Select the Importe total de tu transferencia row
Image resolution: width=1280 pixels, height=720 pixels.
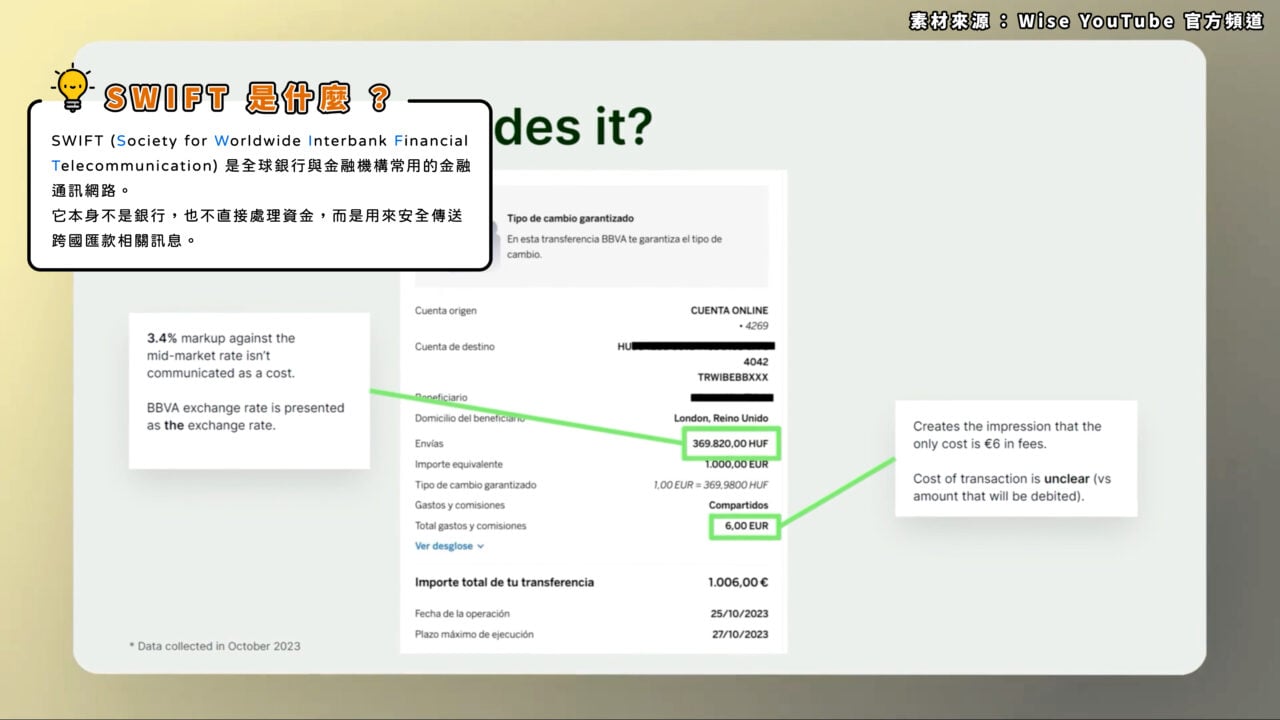point(591,582)
